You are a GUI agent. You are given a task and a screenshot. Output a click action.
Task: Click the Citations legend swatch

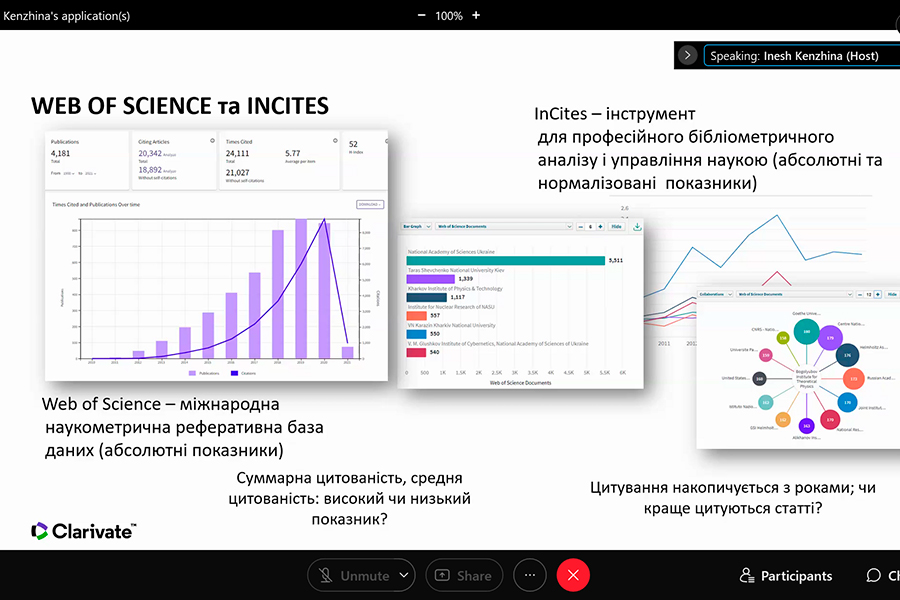pos(234,373)
